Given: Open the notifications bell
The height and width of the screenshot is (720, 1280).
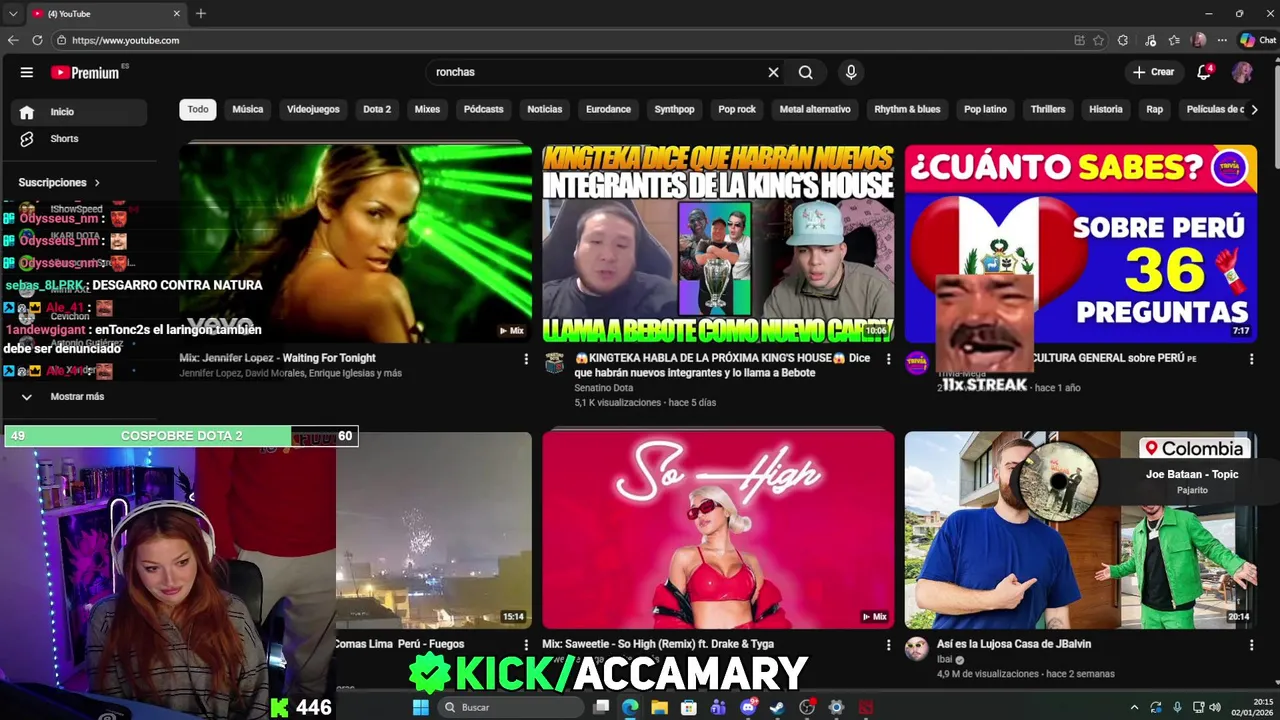Looking at the screenshot, I should point(1204,72).
